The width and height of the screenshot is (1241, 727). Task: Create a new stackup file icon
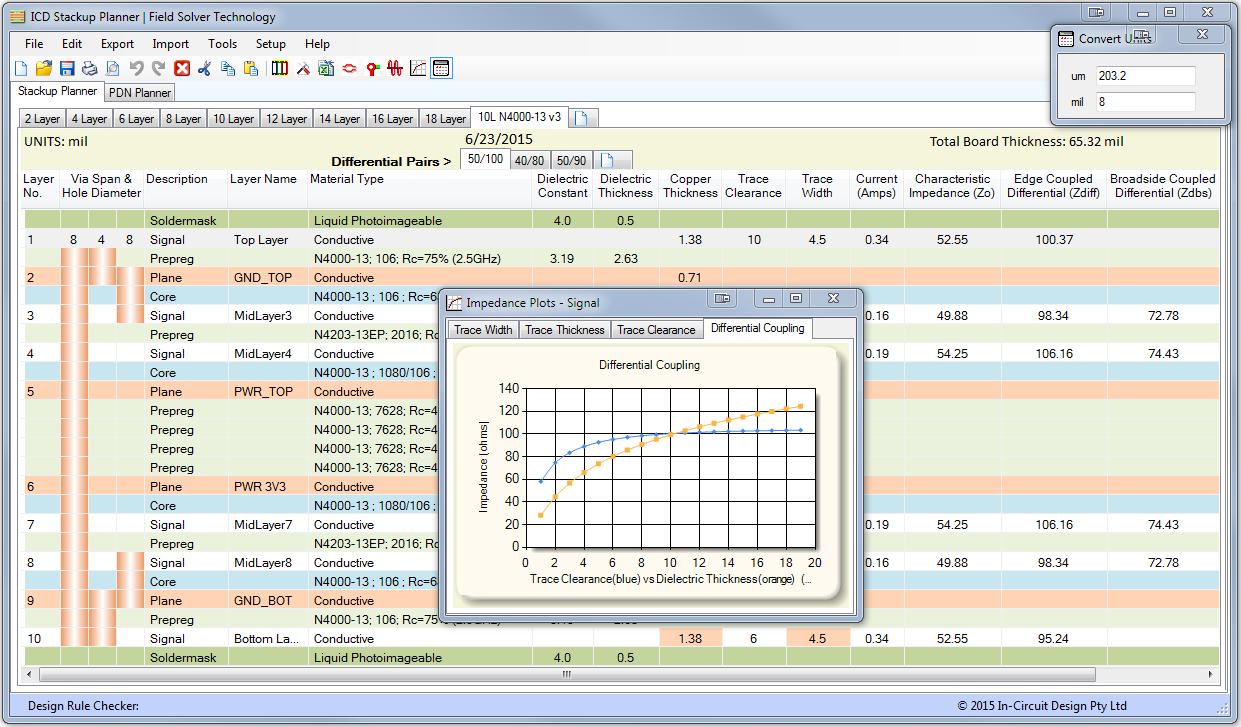(x=21, y=69)
